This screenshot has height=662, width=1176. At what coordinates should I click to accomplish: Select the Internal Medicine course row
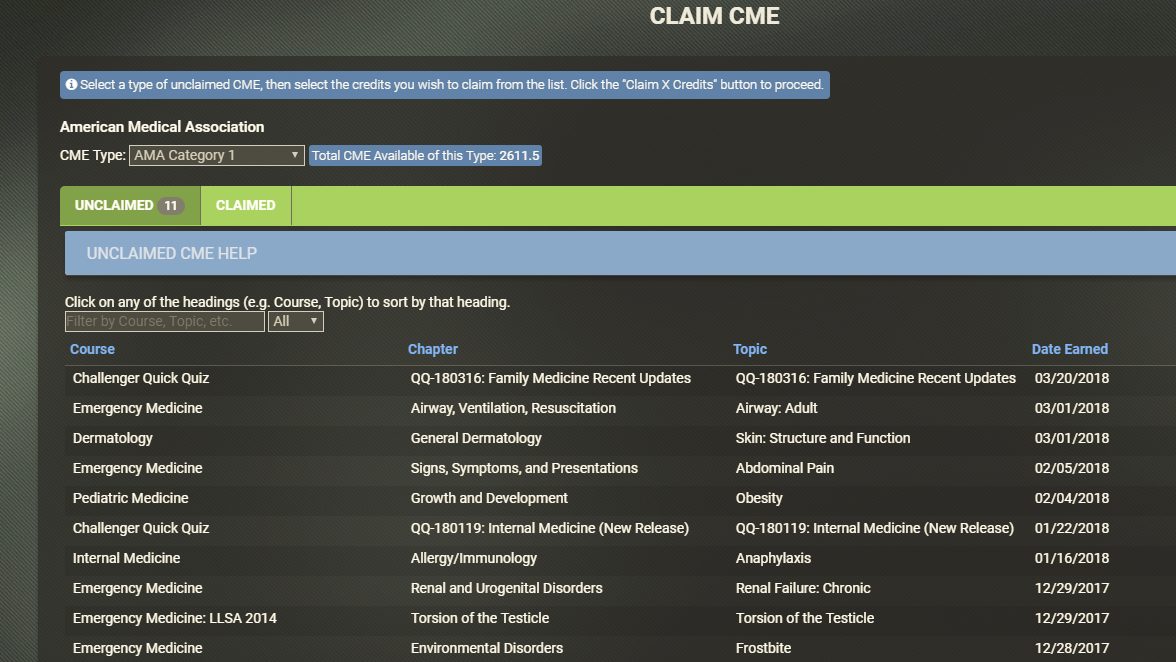(620, 559)
